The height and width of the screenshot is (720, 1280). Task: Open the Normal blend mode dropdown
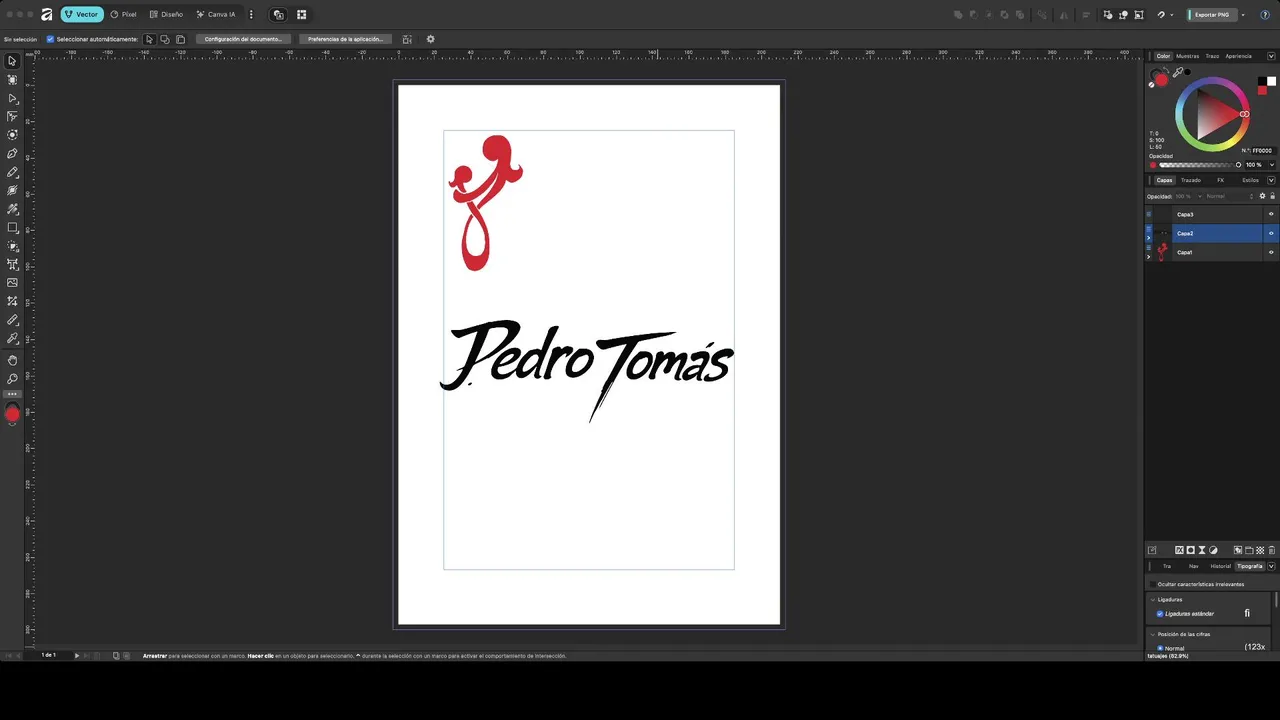[x=1230, y=196]
